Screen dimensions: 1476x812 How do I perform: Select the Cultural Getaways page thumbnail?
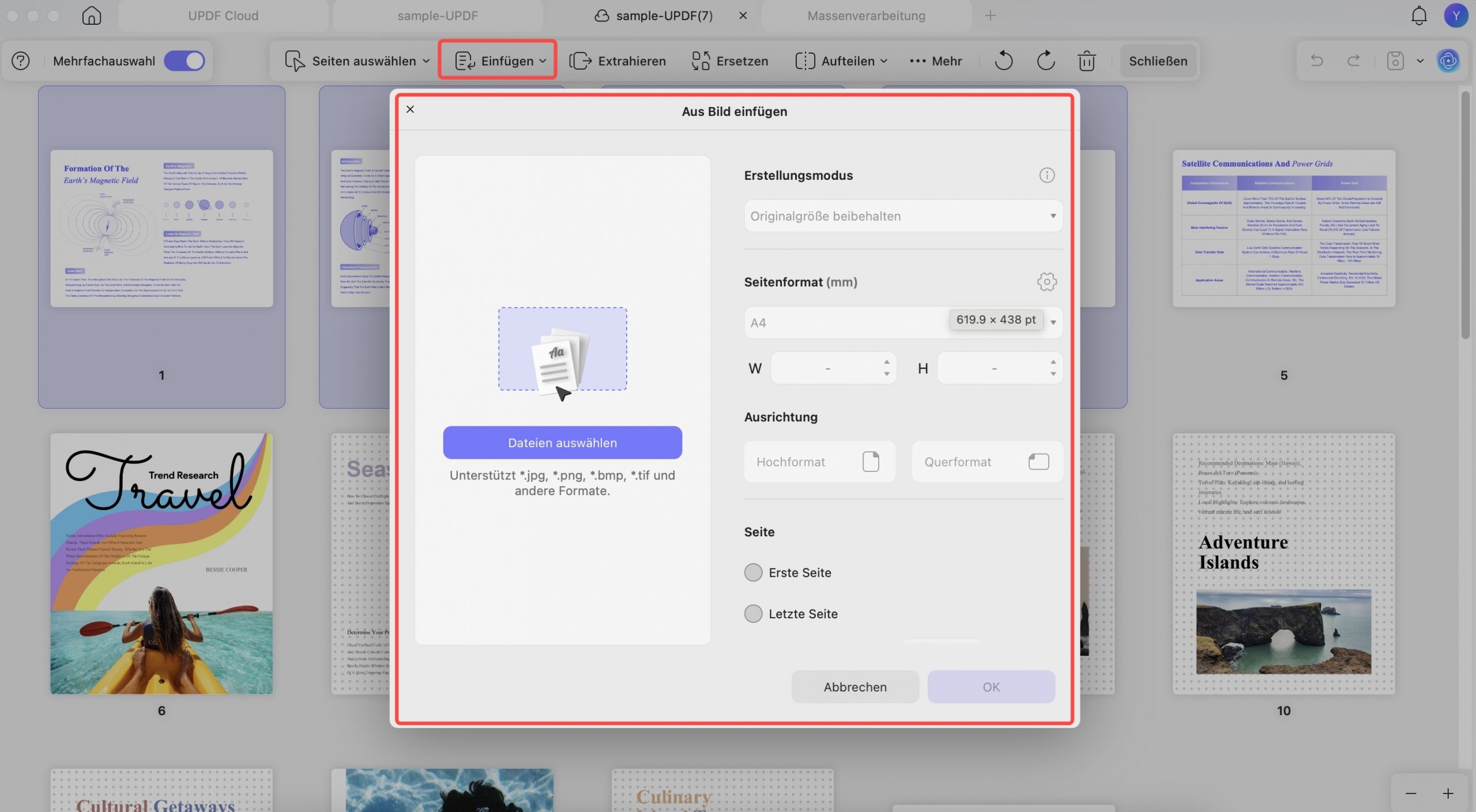(x=161, y=790)
